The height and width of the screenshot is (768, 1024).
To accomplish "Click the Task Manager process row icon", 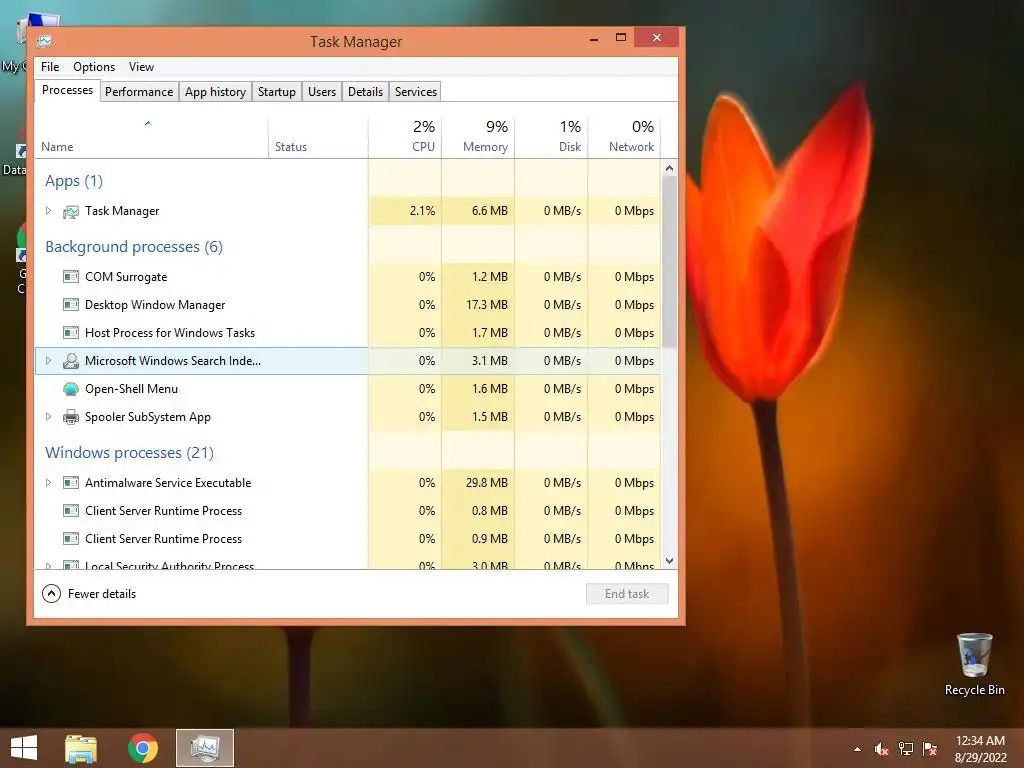I will (71, 212).
